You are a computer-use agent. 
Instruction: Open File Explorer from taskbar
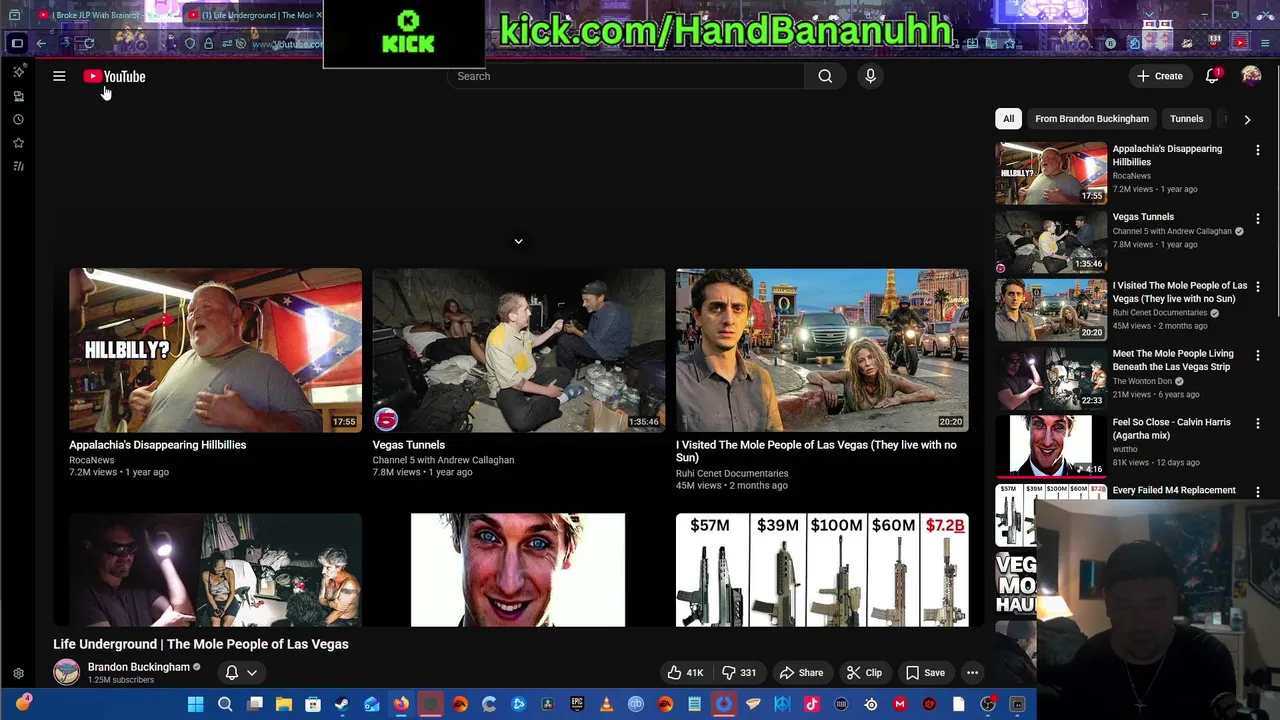coord(284,704)
